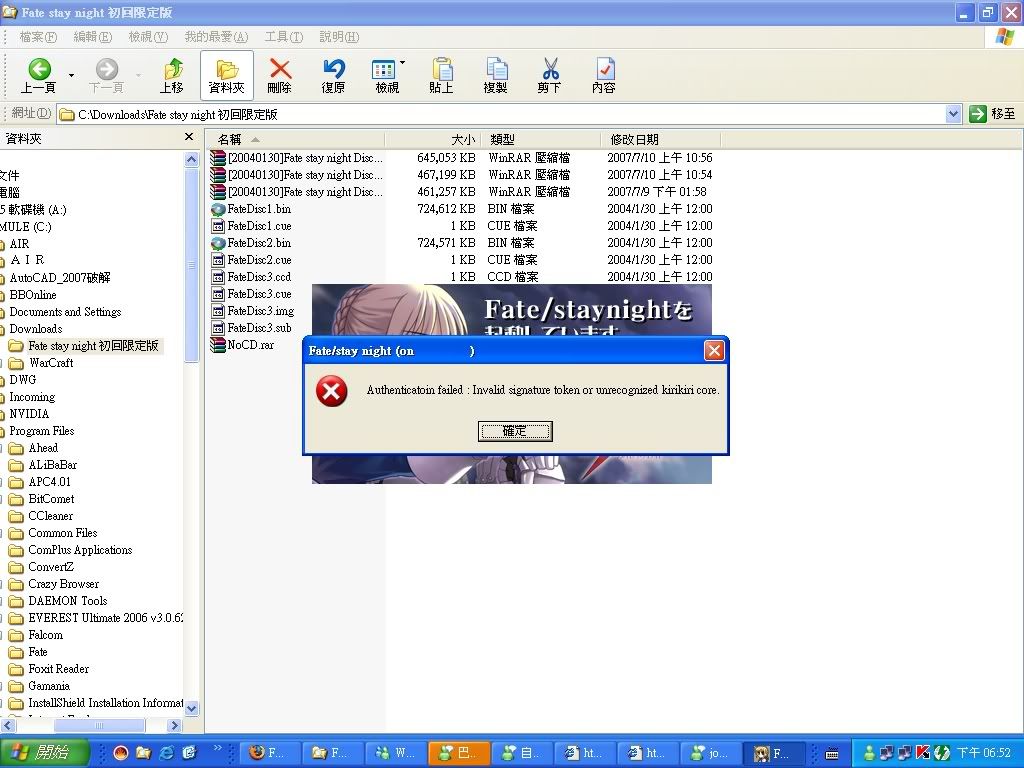Click the 移至 (Go) button

(993, 114)
